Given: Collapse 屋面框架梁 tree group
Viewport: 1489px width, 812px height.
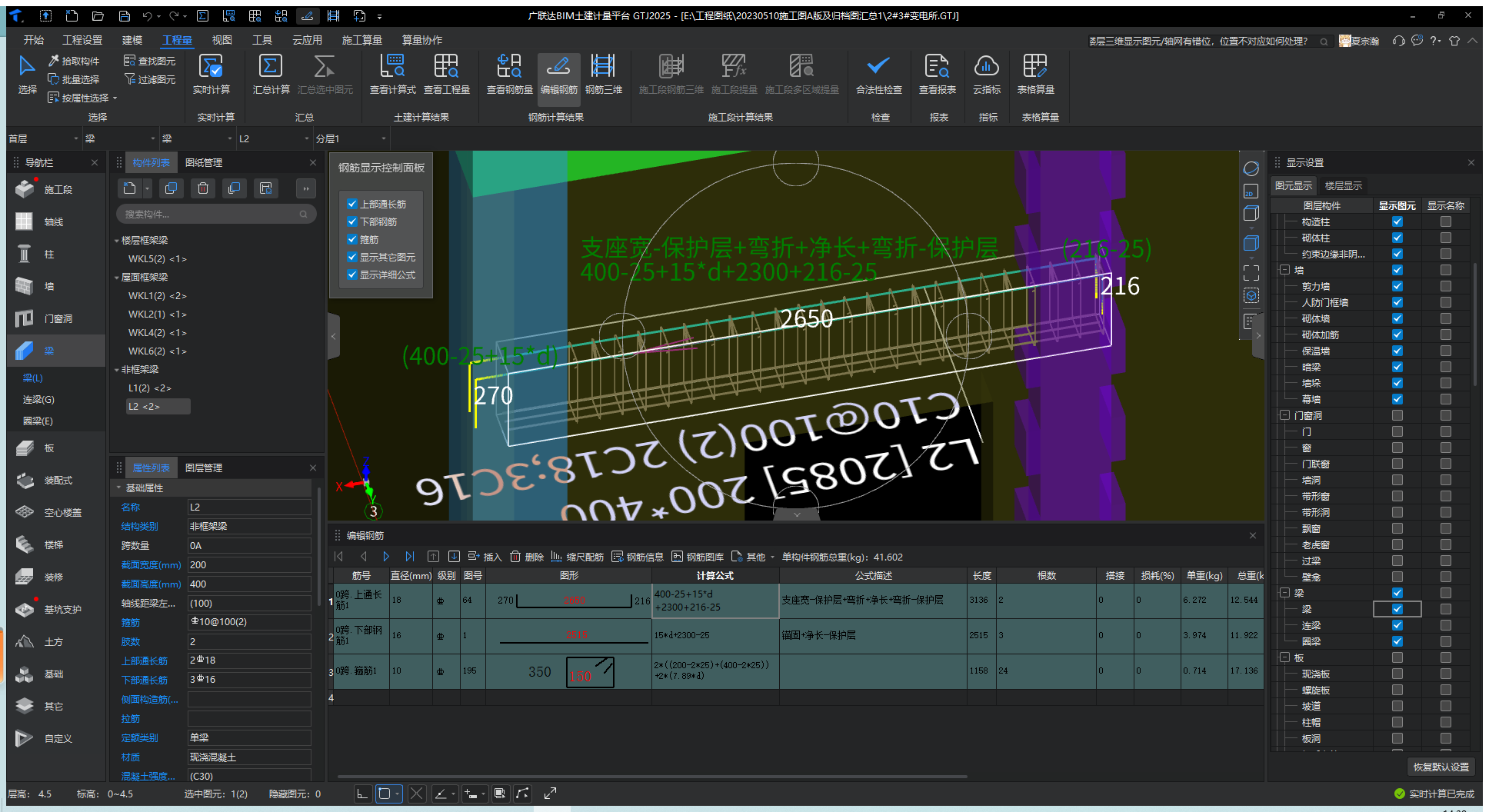Looking at the screenshot, I should [117, 278].
